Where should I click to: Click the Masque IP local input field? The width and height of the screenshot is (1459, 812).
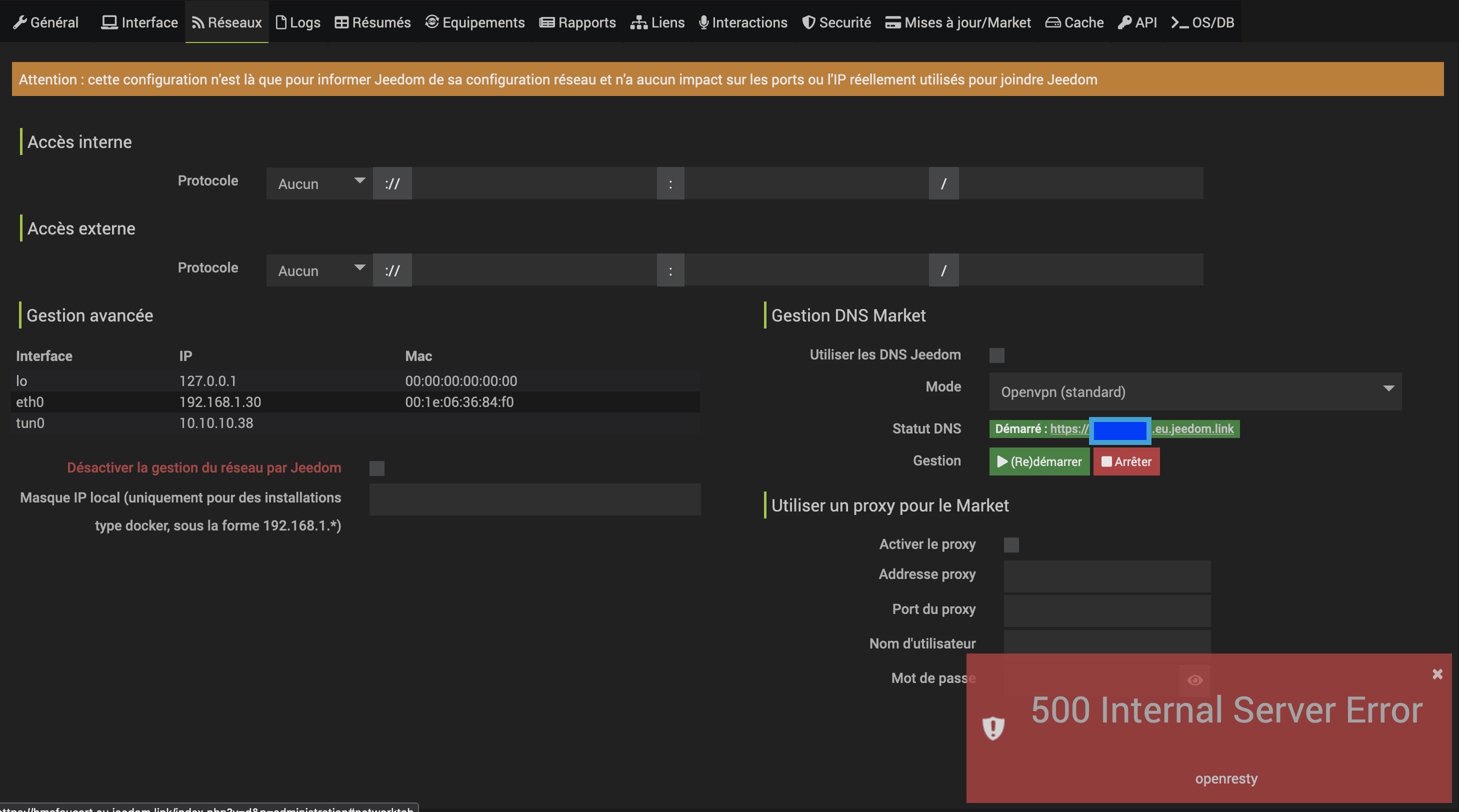point(534,499)
